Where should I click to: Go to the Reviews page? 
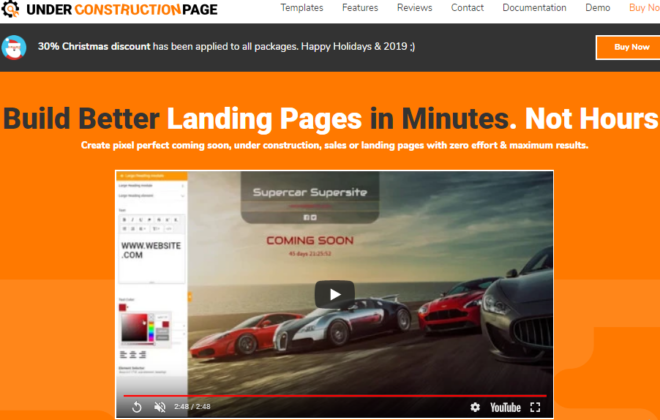(415, 8)
